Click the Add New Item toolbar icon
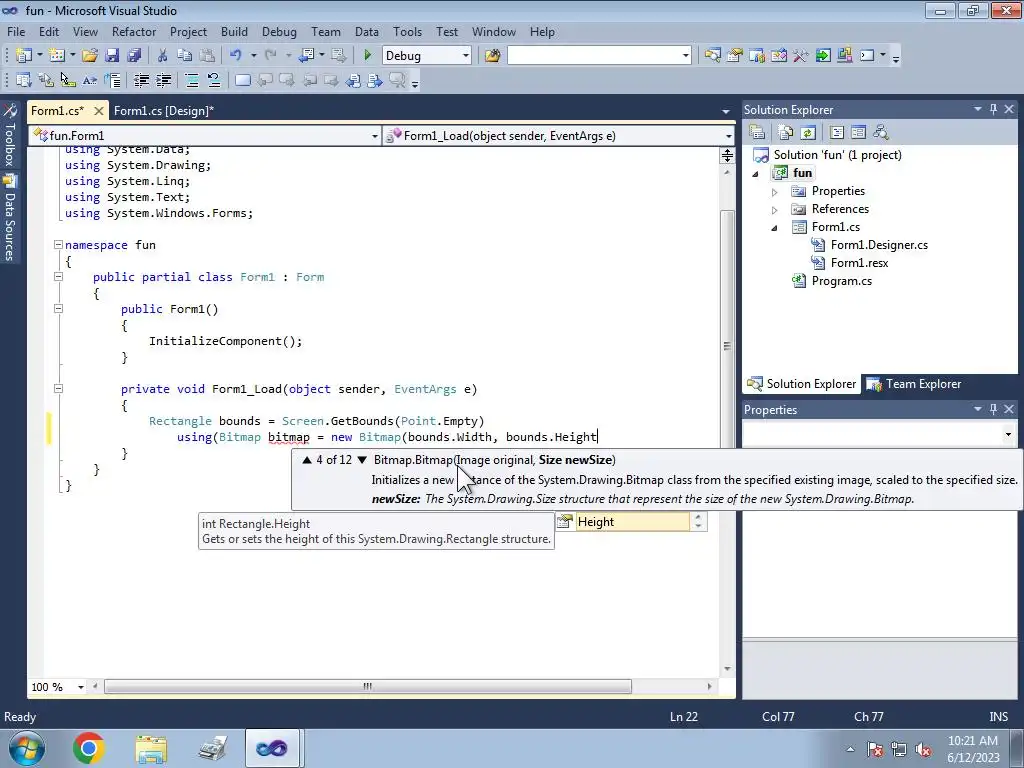The image size is (1024, 768). pos(57,56)
